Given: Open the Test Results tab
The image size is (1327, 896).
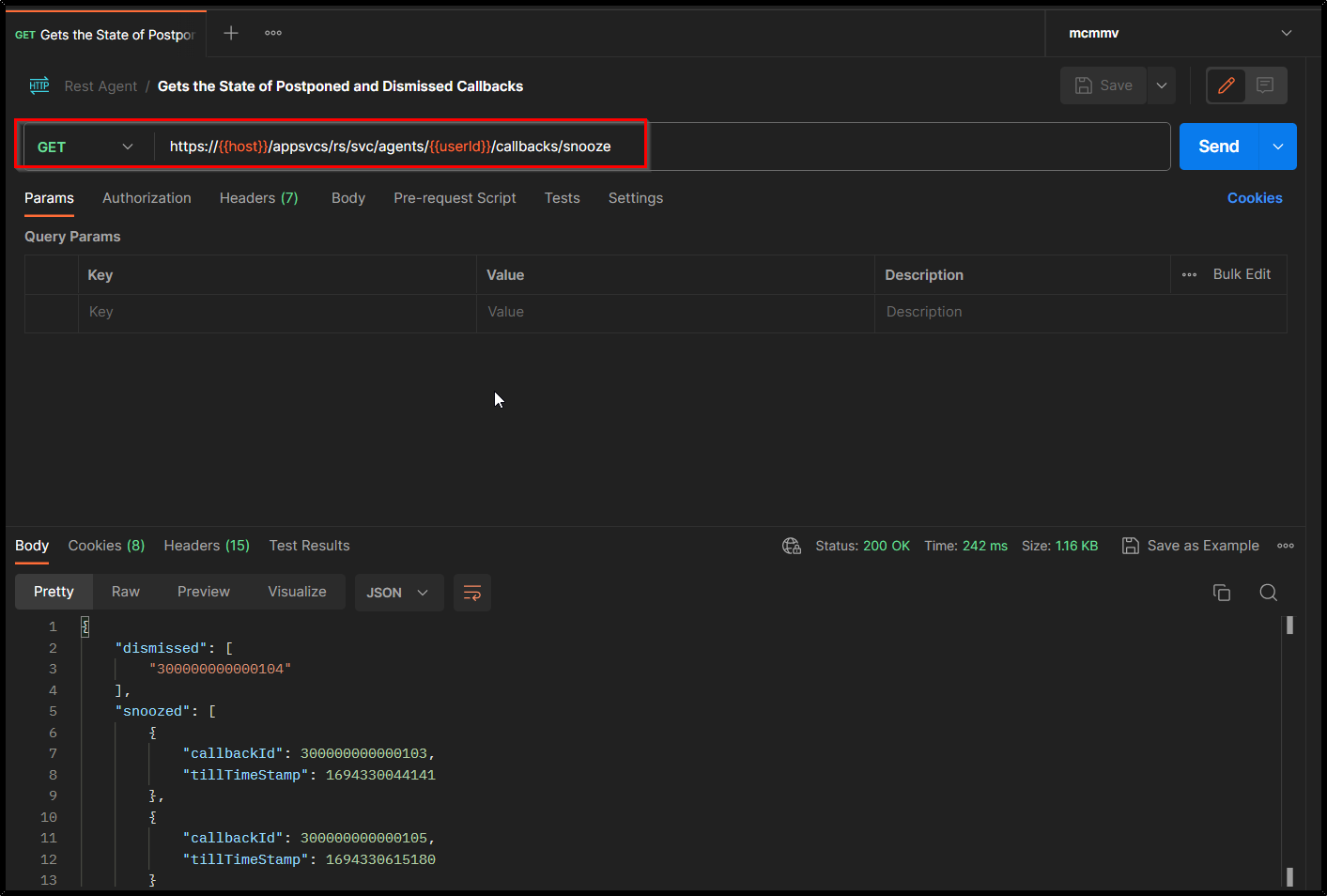Looking at the screenshot, I should tap(309, 546).
